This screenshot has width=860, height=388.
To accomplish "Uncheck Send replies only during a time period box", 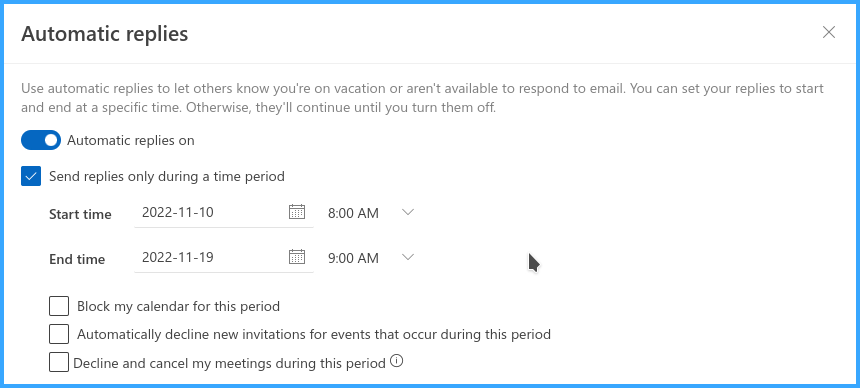I will 31,176.
